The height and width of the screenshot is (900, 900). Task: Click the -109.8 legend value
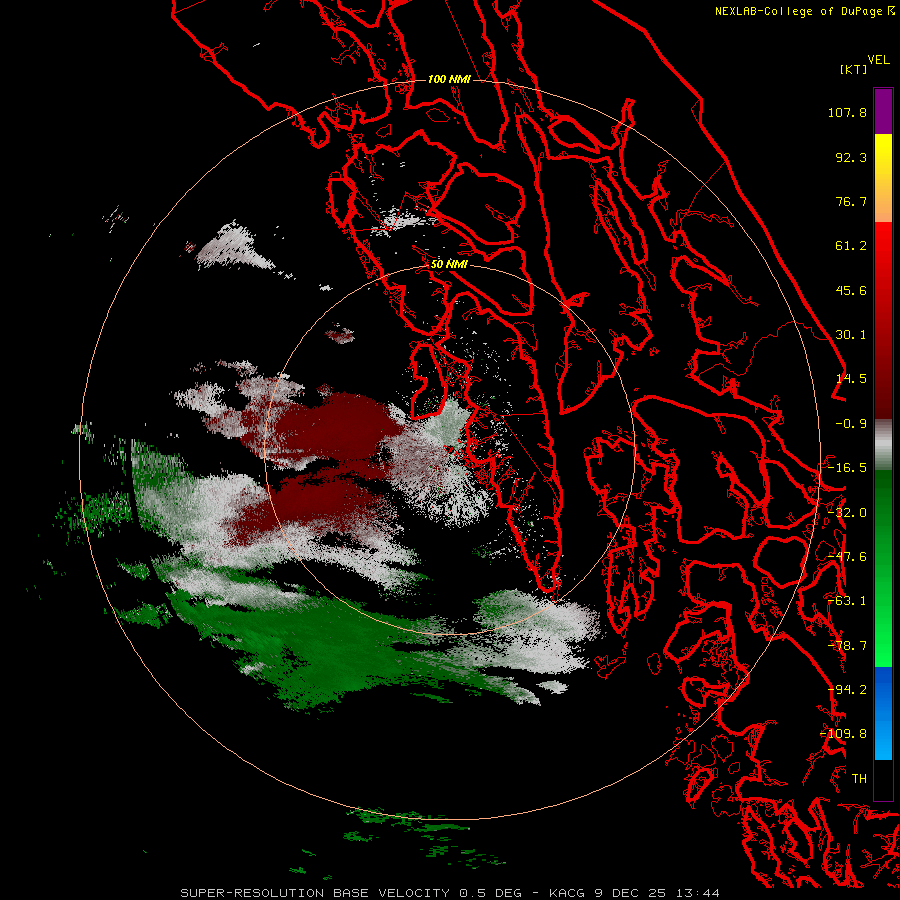(x=844, y=734)
